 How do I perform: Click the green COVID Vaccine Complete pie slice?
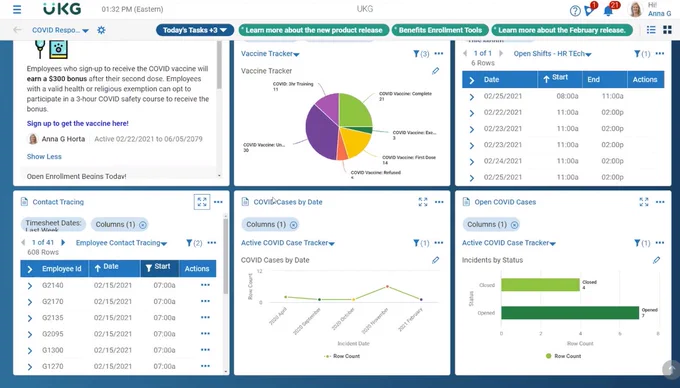354,110
